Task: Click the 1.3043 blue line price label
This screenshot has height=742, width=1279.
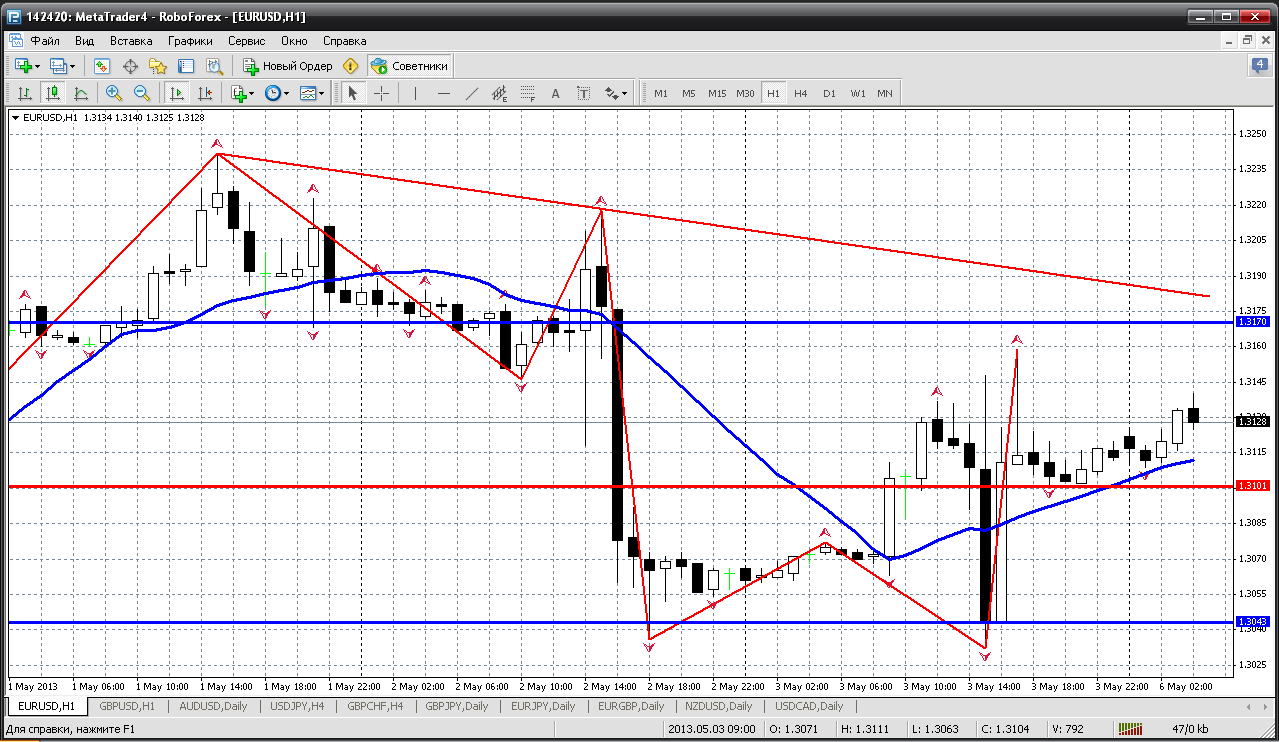Action: pyautogui.click(x=1253, y=622)
